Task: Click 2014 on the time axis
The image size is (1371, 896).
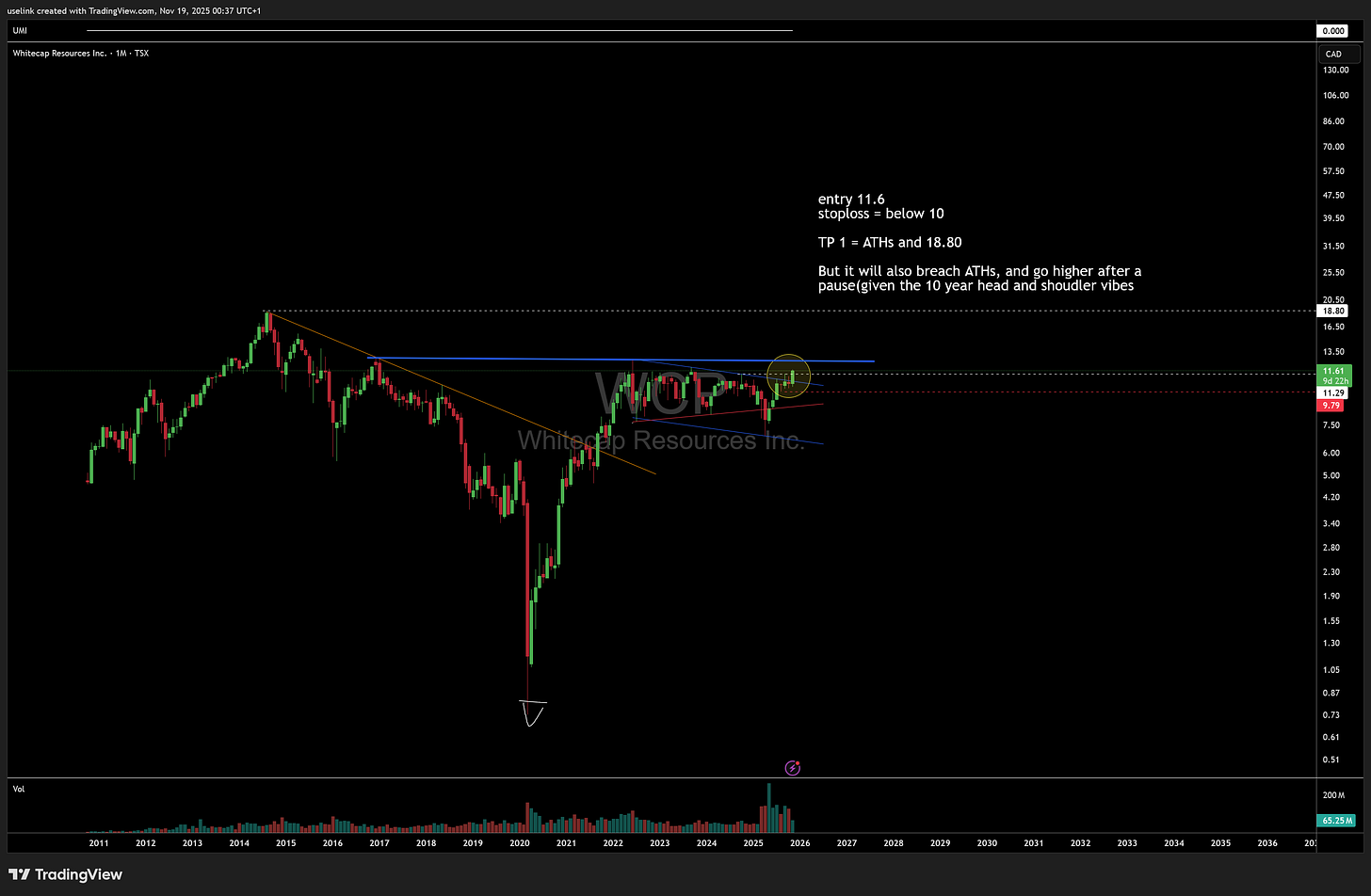Action: (x=239, y=843)
